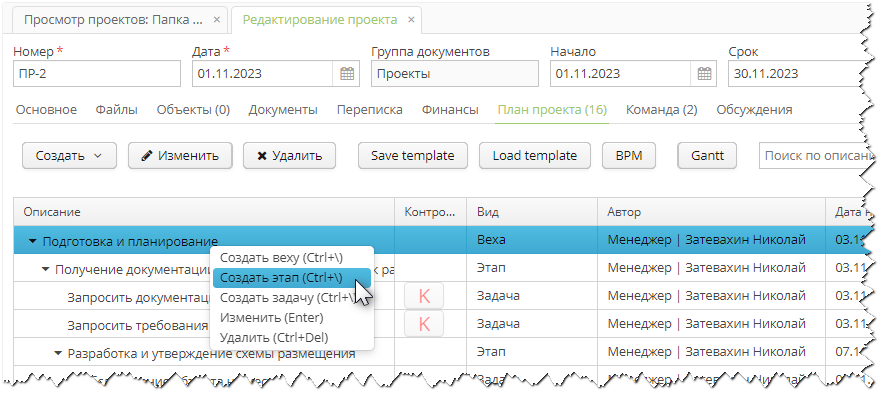Open the Переписка tab
This screenshot has height=397, width=885.
click(x=370, y=110)
